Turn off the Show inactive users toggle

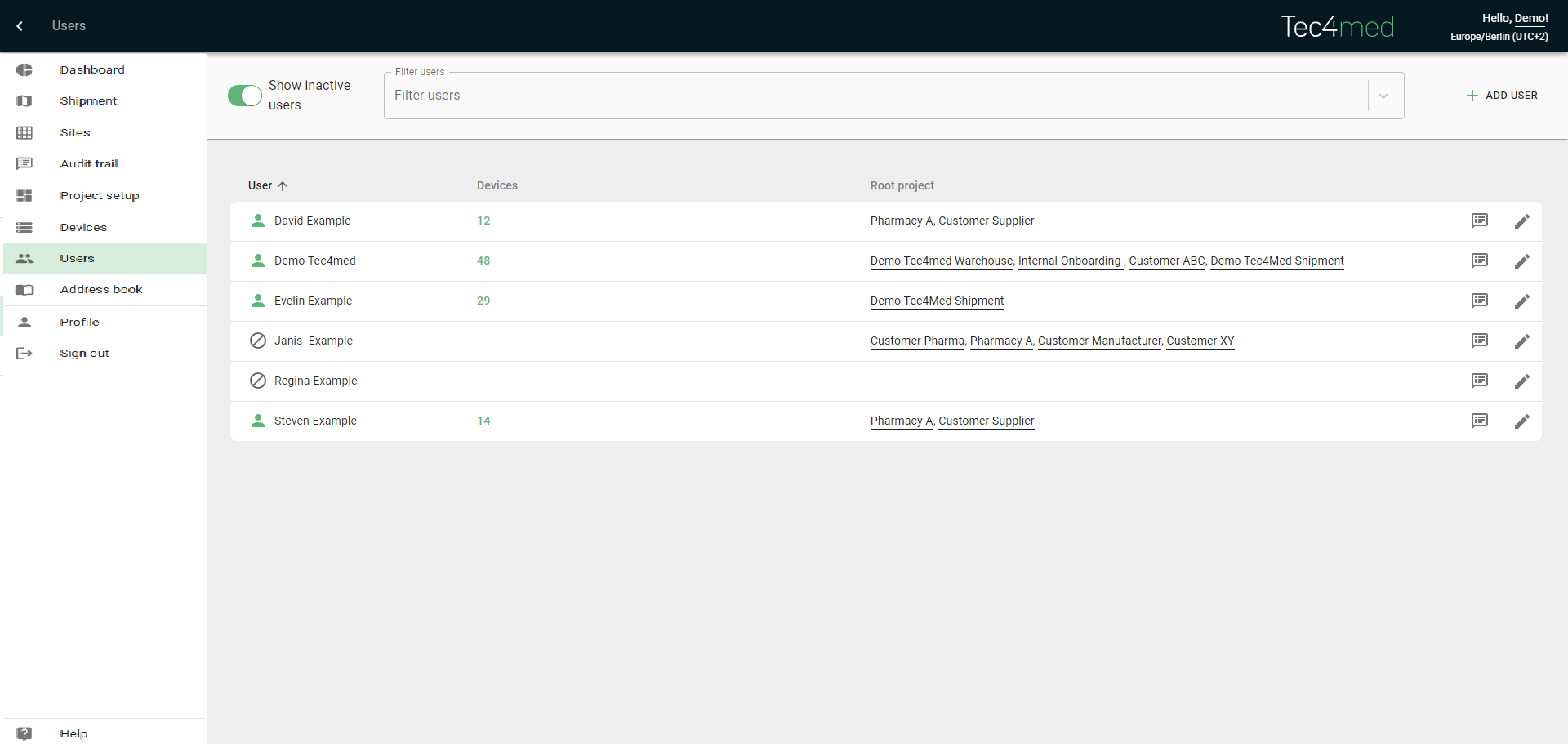click(x=244, y=96)
